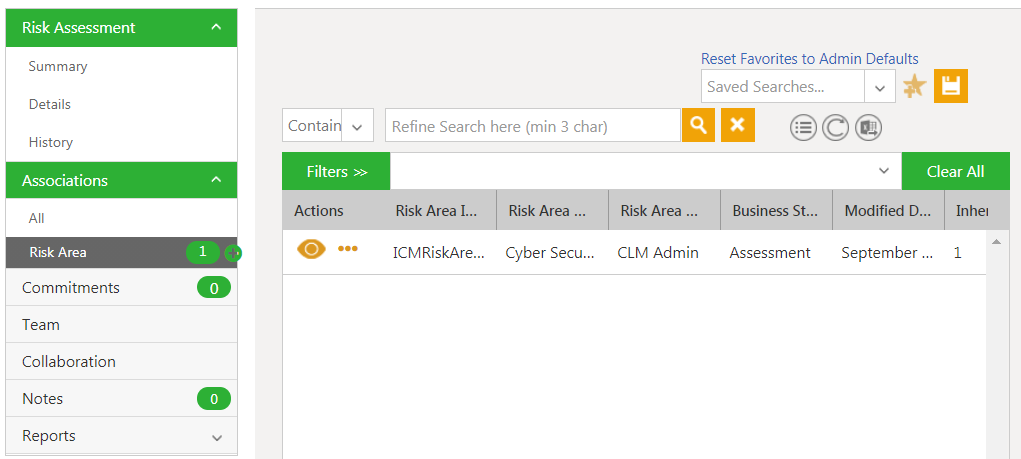Add Risk Area association with plus icon
The image size is (1021, 459).
[x=233, y=253]
